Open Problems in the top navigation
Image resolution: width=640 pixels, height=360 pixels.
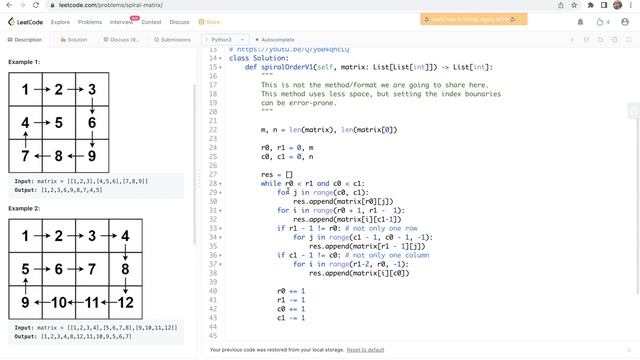click(90, 22)
